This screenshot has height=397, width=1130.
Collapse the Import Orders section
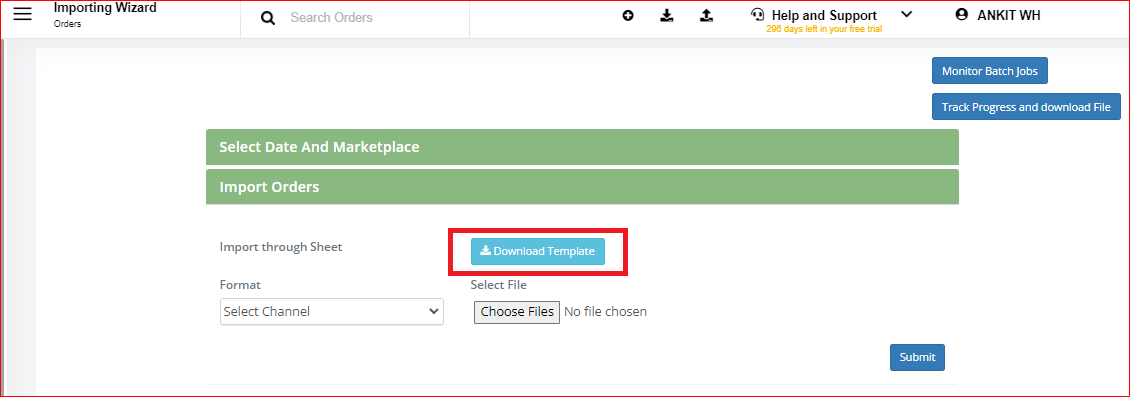tap(582, 187)
